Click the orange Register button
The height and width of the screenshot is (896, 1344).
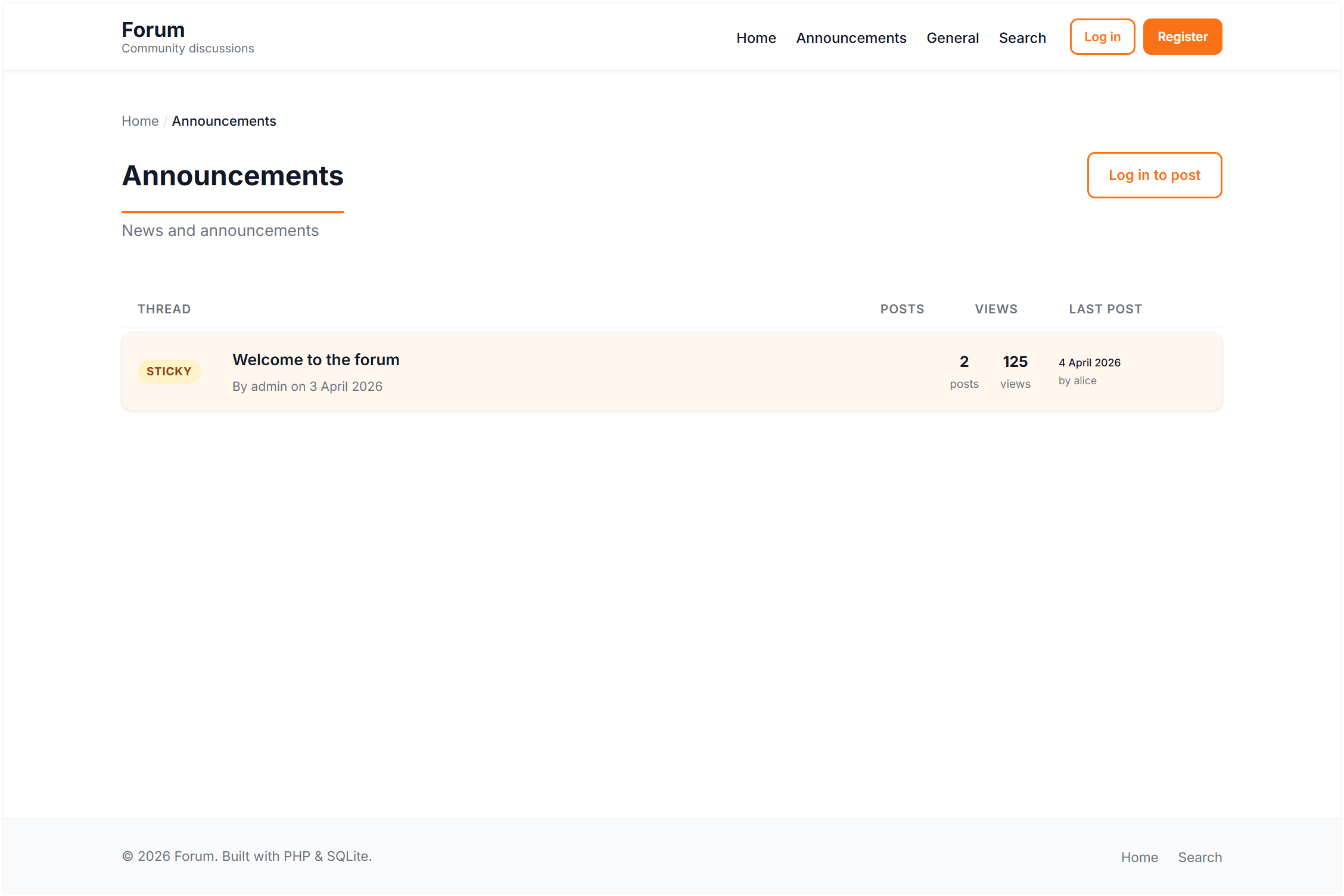pyautogui.click(x=1182, y=36)
